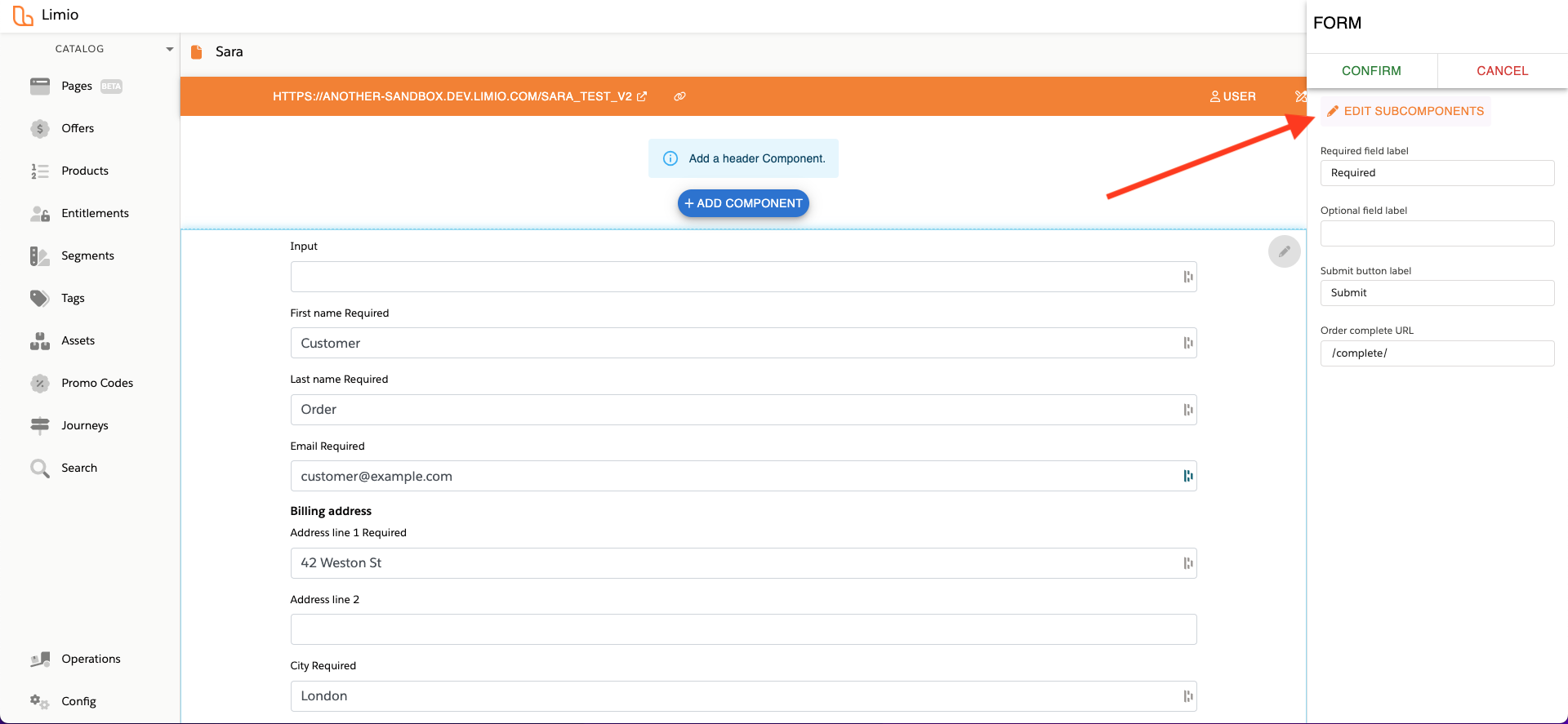1568x724 pixels.
Task: Click the orange Sara page document icon
Action: 196,52
